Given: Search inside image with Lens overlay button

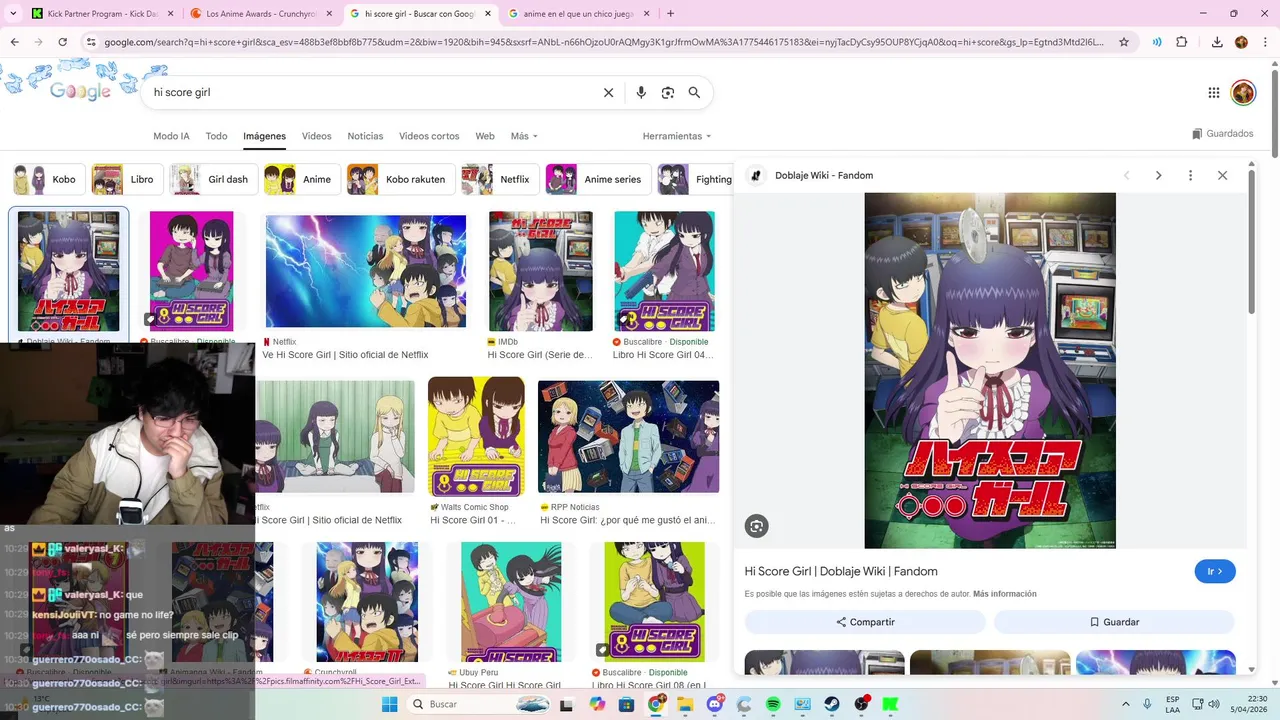Looking at the screenshot, I should click(757, 526).
